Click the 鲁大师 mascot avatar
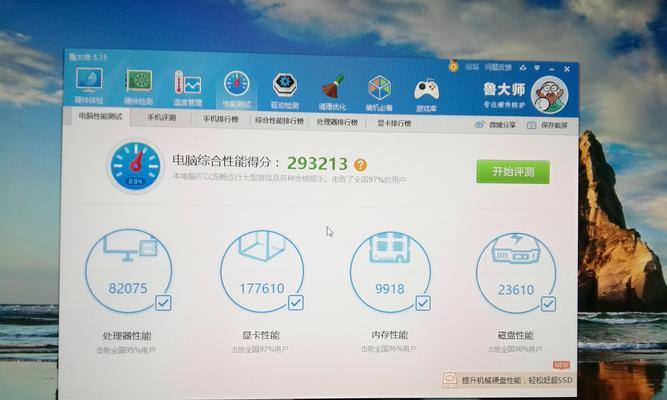 [549, 95]
